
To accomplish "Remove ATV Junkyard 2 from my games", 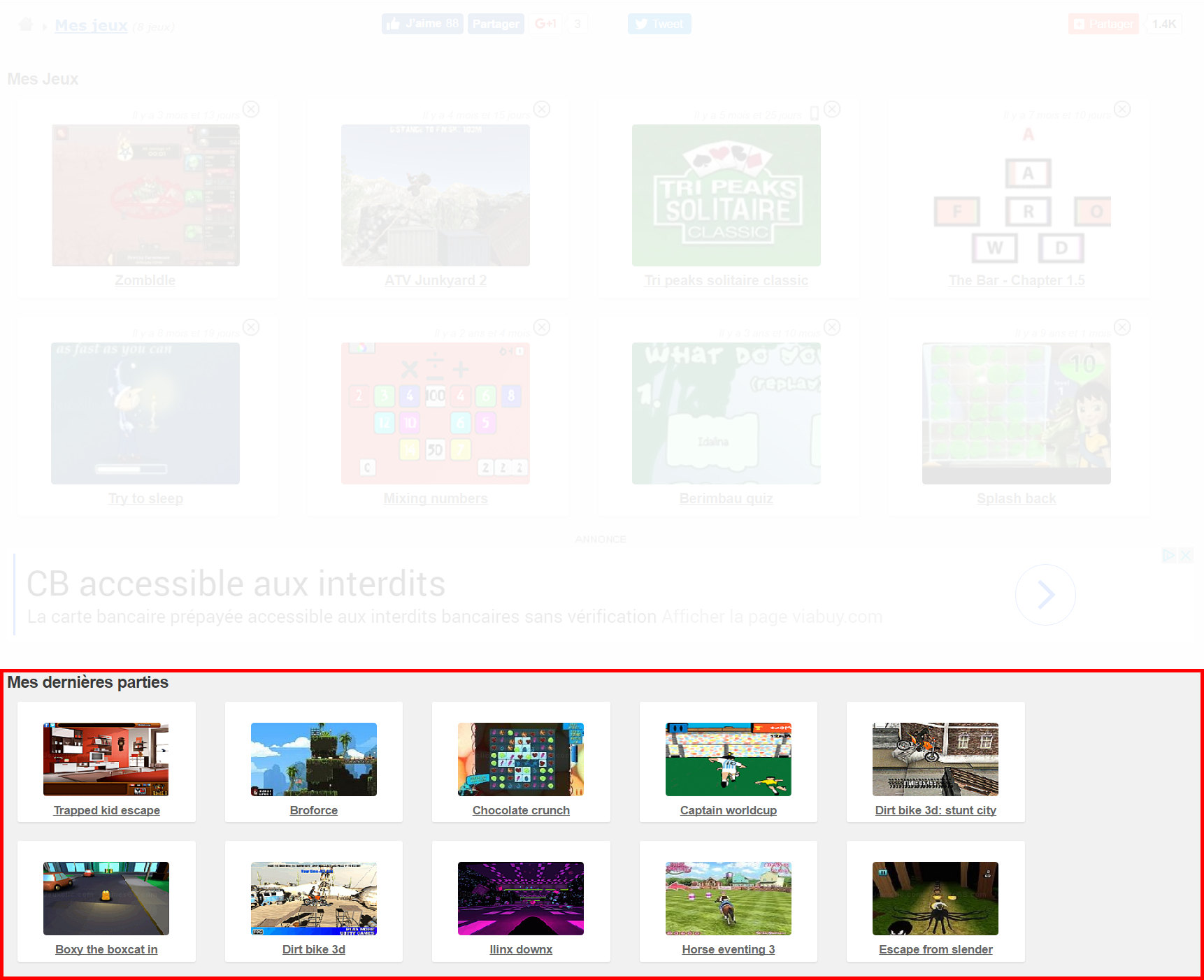I will pos(542,109).
